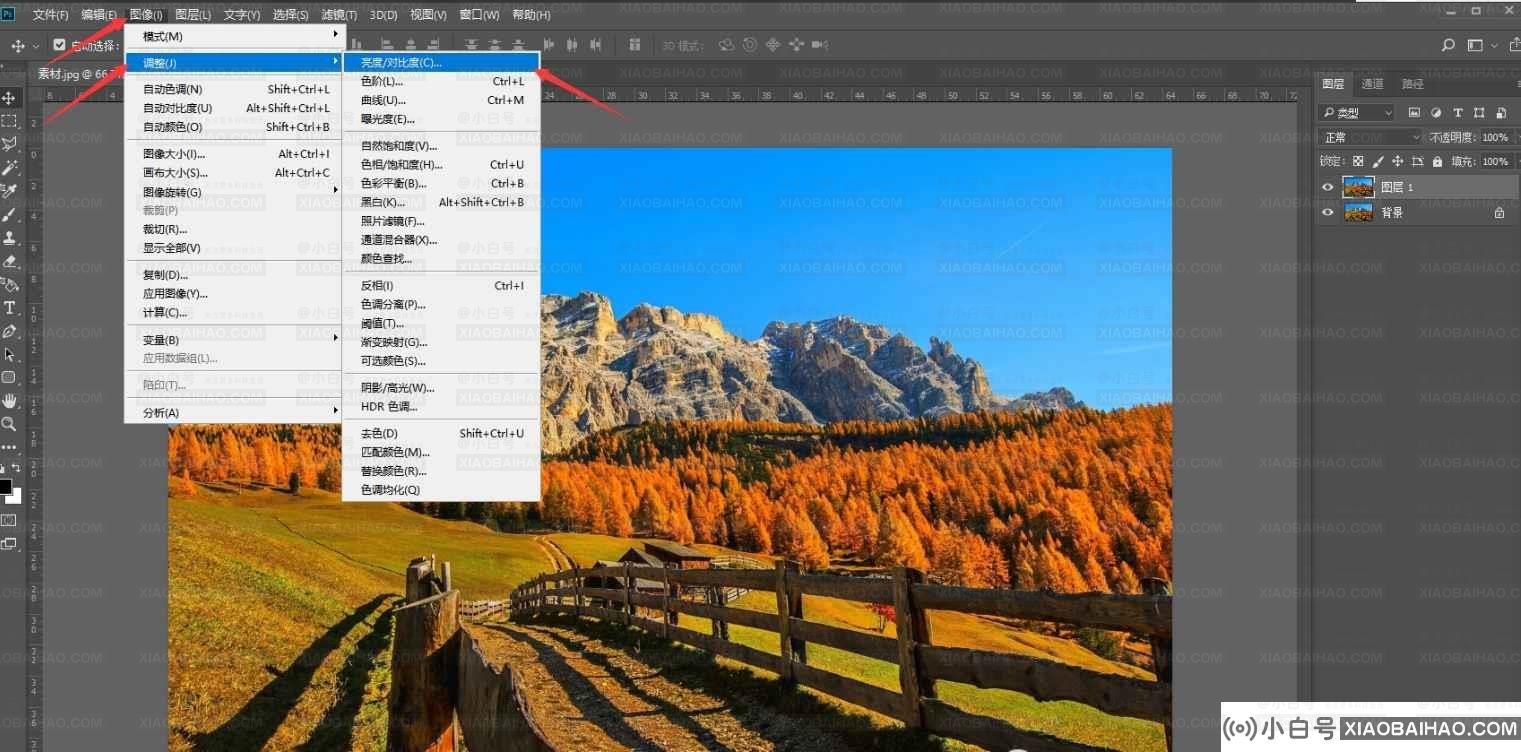Screen dimensions: 1521x752
Task: Click the foreground black color swatch
Action: (x=6, y=487)
